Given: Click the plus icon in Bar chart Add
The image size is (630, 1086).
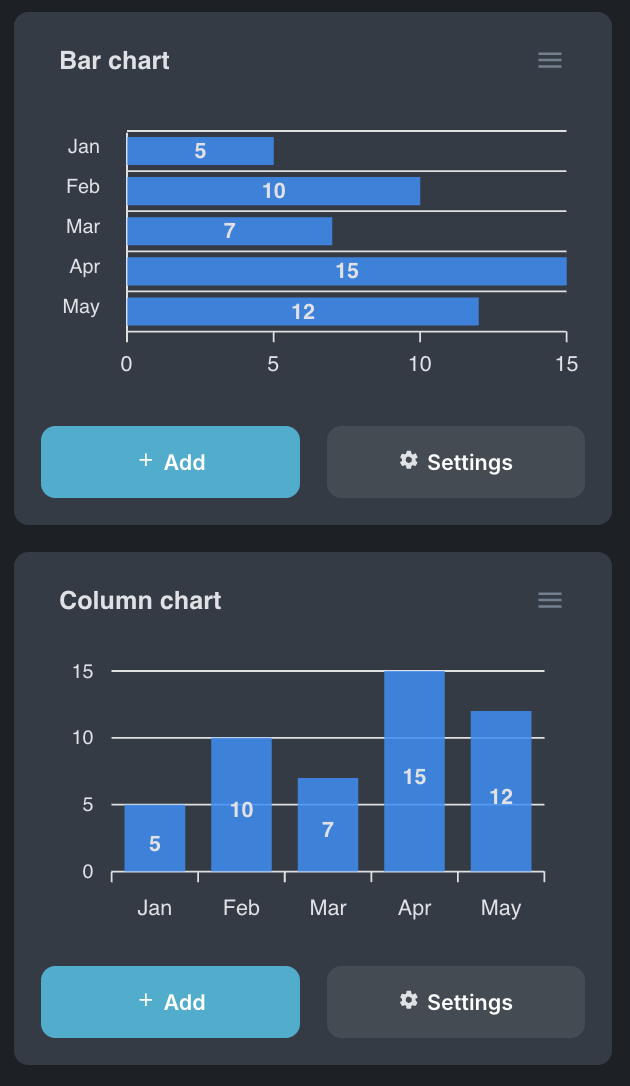Looking at the screenshot, I should point(146,460).
